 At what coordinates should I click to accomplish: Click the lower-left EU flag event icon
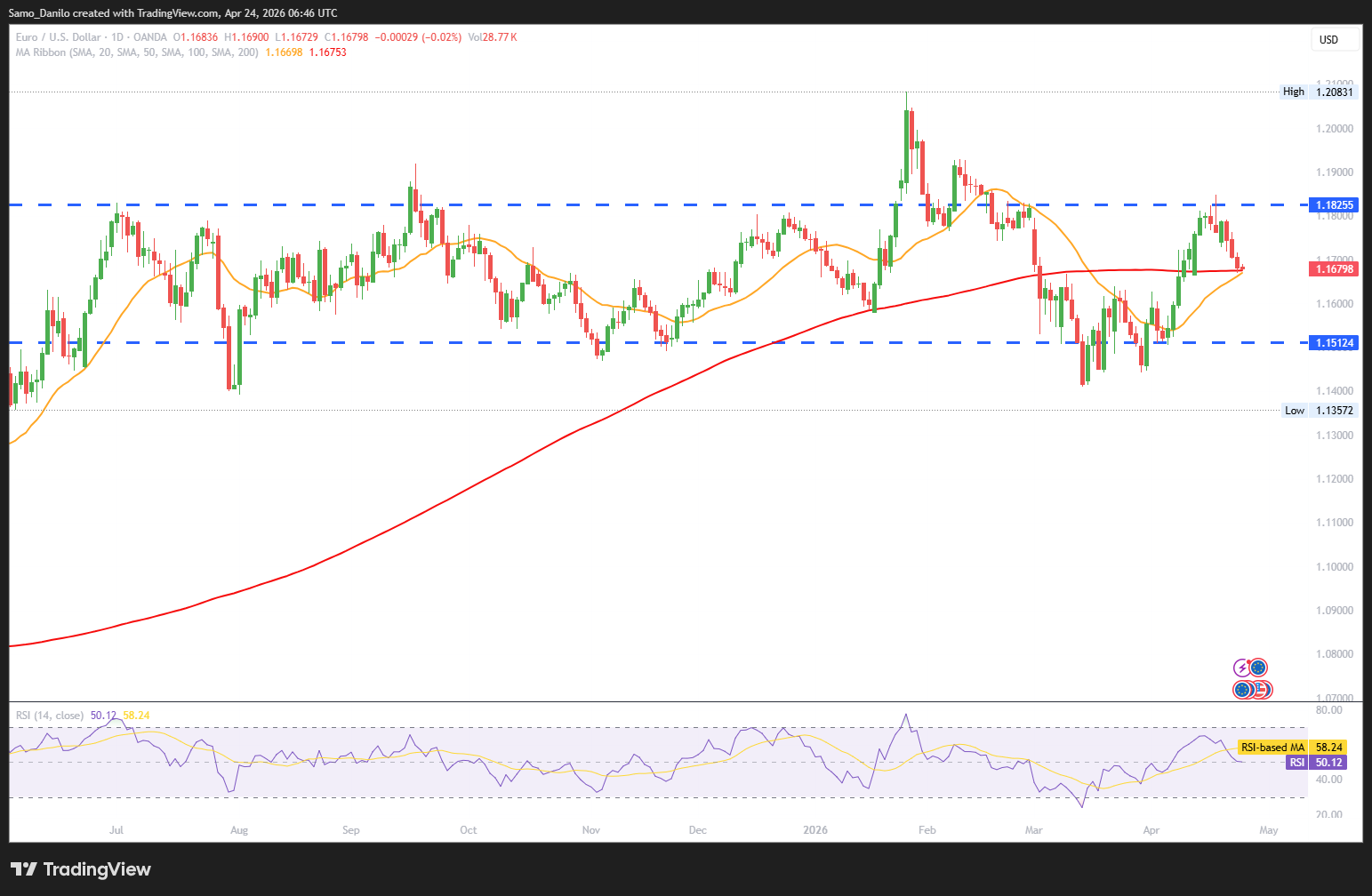click(x=1242, y=689)
